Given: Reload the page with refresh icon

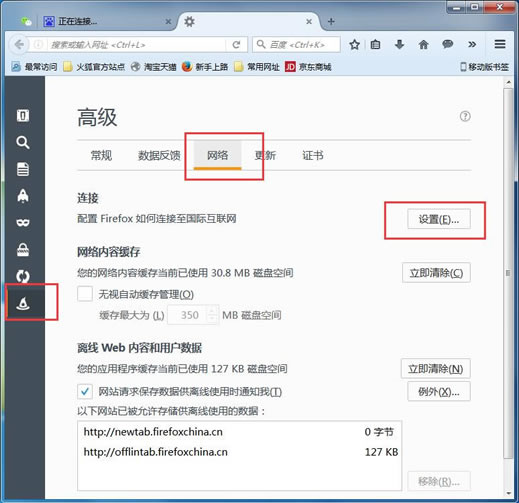Looking at the screenshot, I should coord(236,45).
